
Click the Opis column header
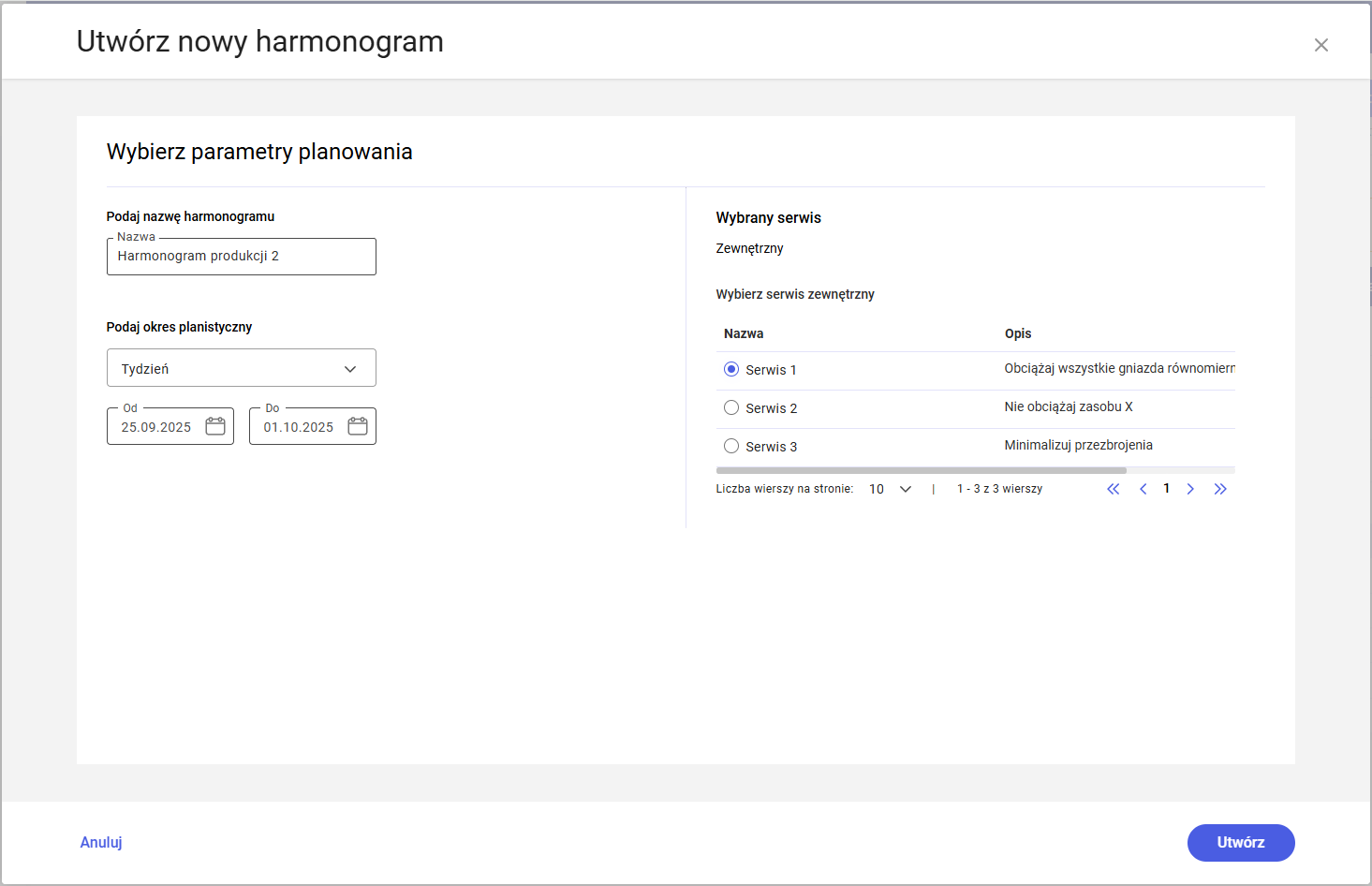(x=1018, y=333)
